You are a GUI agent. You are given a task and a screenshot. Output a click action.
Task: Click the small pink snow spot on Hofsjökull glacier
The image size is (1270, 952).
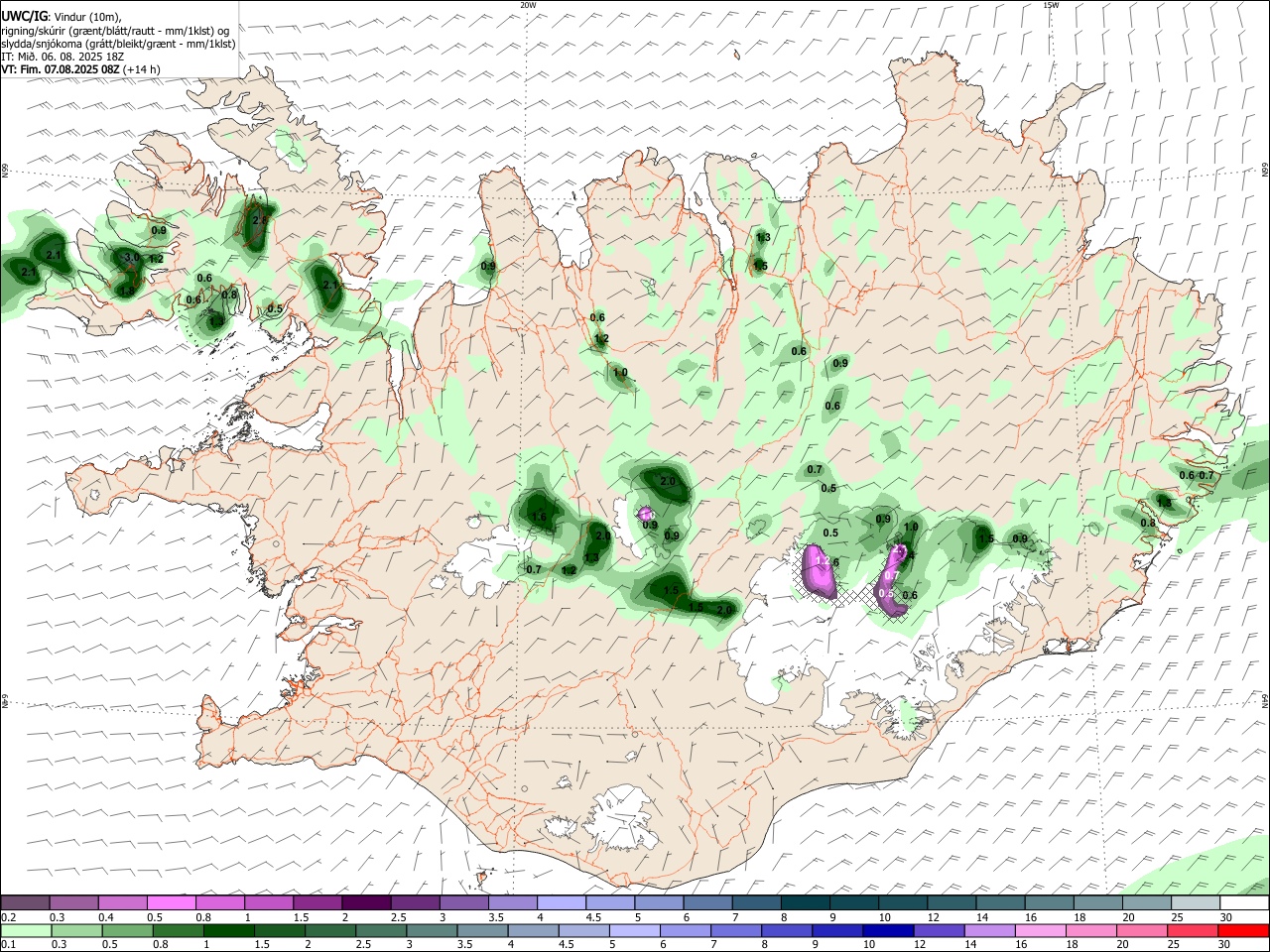click(x=646, y=514)
